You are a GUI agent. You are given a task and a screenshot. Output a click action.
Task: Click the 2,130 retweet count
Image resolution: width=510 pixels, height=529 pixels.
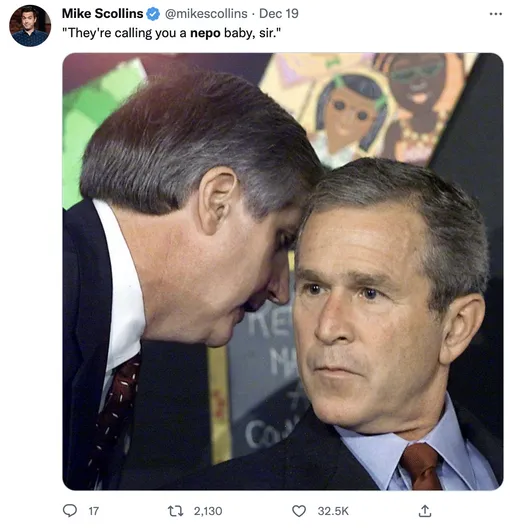tap(208, 511)
